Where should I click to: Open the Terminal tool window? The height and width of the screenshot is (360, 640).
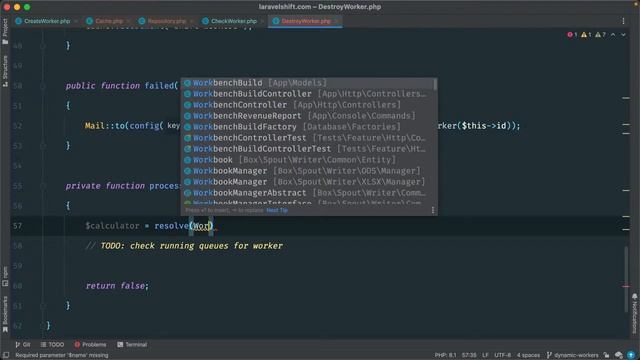(132, 344)
